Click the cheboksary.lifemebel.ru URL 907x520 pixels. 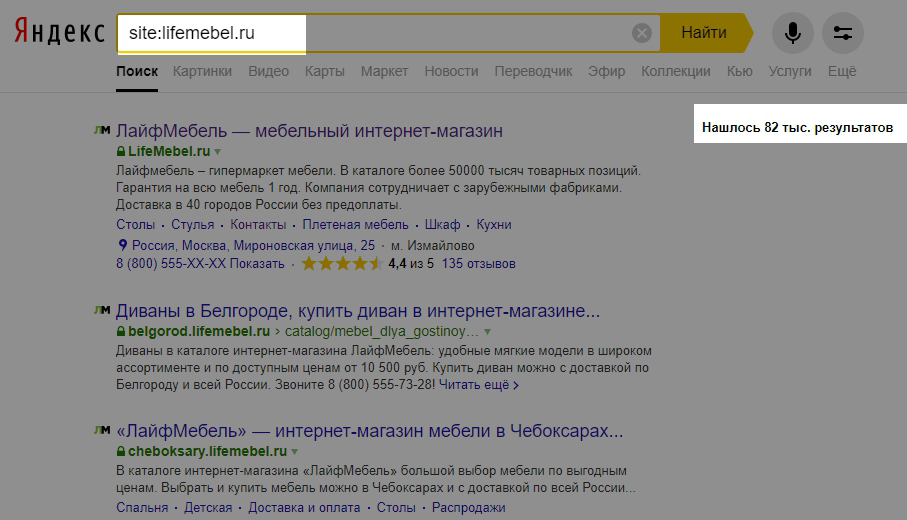208,451
